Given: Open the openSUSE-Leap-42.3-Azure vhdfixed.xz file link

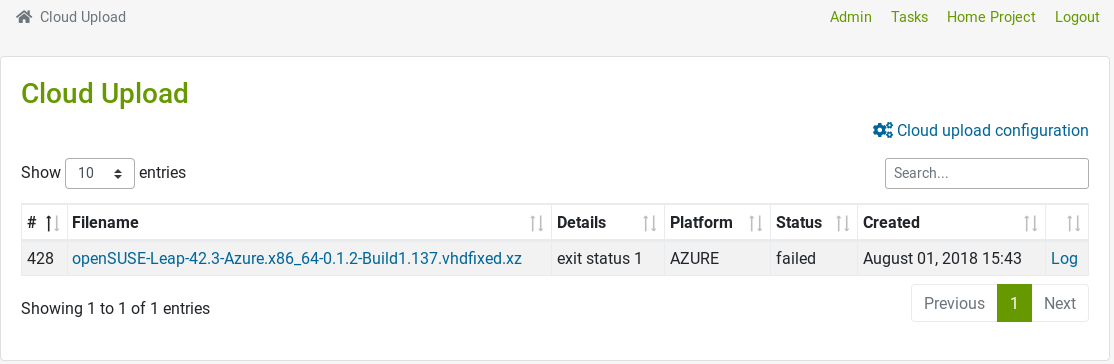Looking at the screenshot, I should 297,259.
